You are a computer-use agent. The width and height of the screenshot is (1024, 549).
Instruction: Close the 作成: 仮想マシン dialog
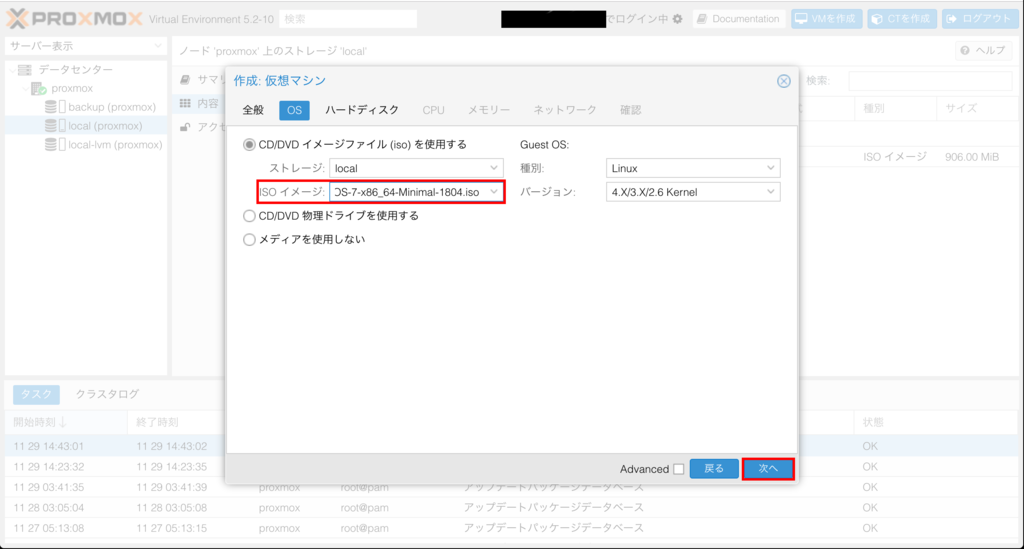[784, 81]
